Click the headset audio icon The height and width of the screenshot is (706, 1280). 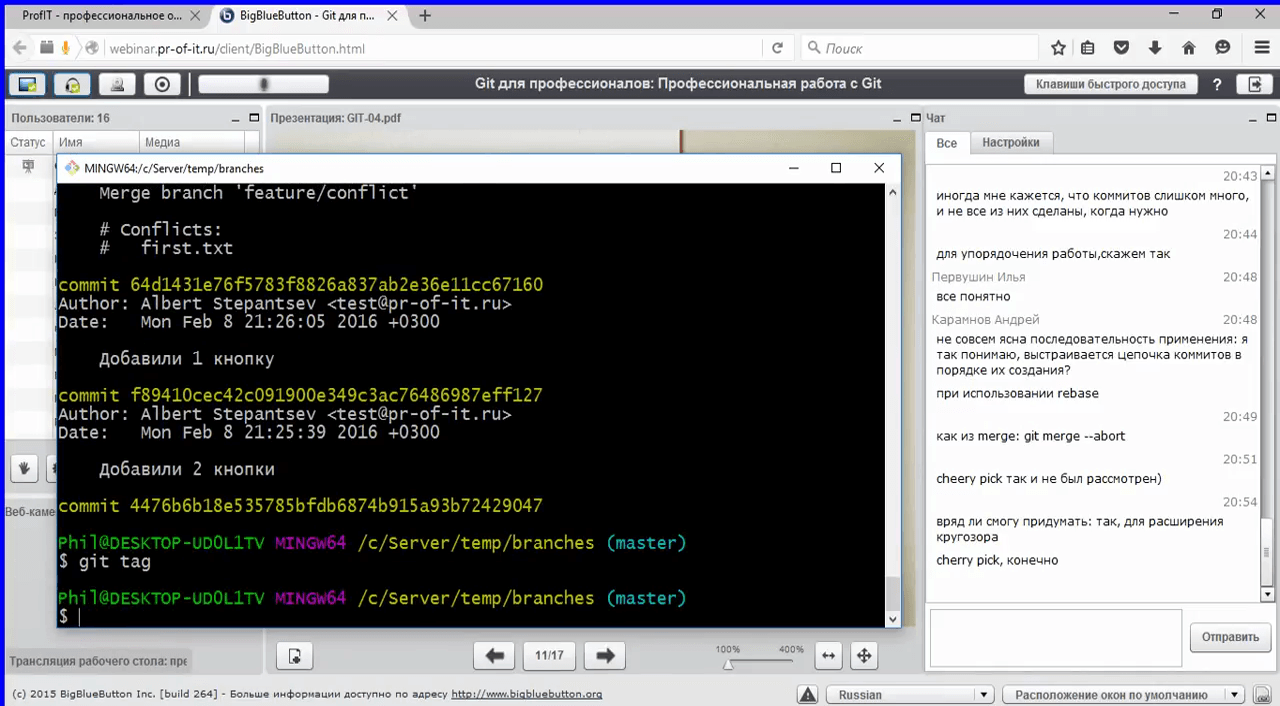point(72,85)
